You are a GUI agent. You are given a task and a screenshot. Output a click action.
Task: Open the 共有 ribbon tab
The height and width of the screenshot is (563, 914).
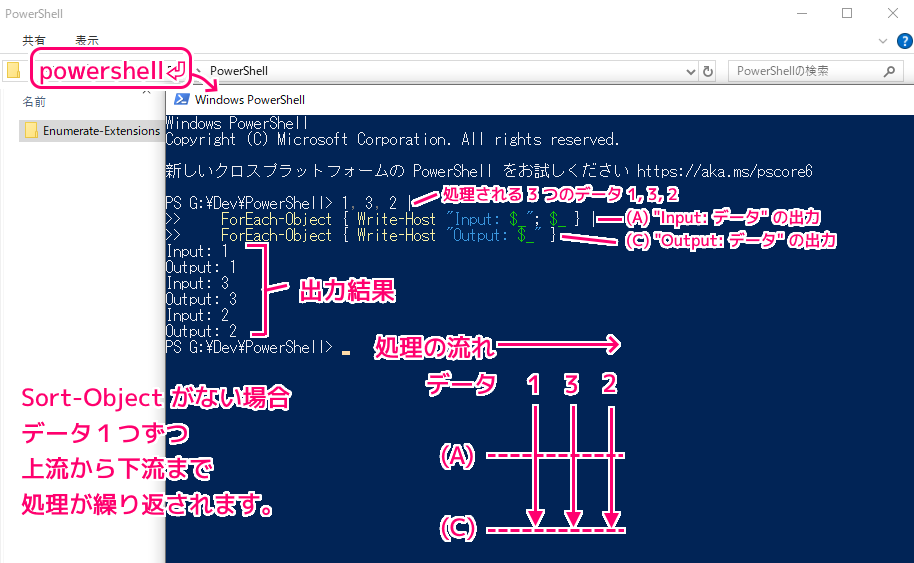coord(33,41)
